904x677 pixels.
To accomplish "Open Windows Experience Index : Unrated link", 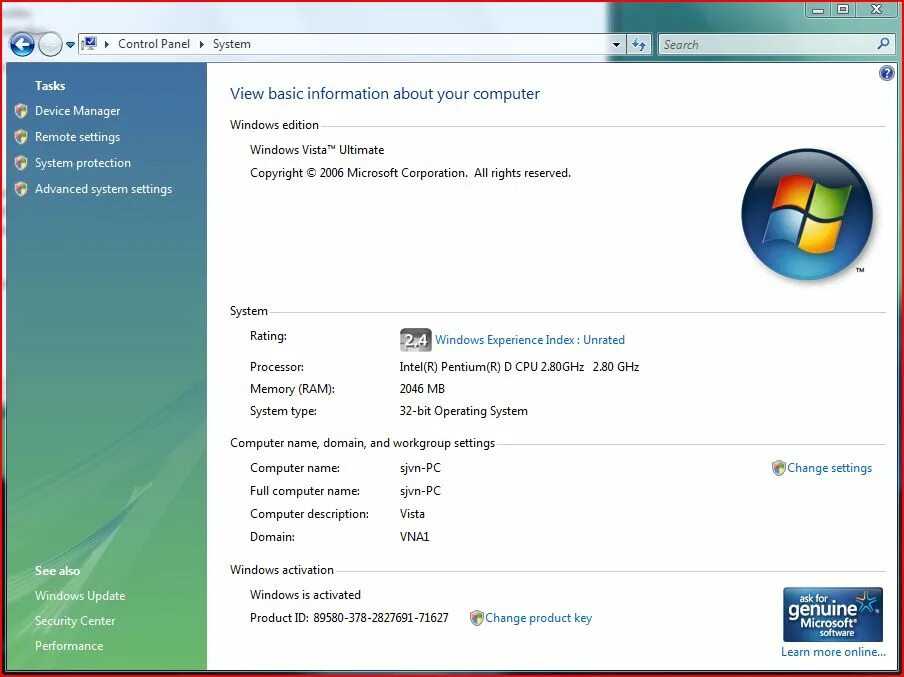I will (530, 340).
